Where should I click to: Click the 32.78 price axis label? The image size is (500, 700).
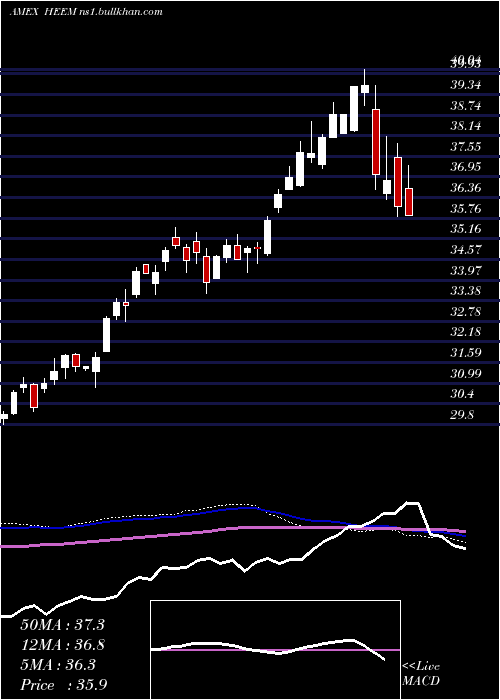466,312
